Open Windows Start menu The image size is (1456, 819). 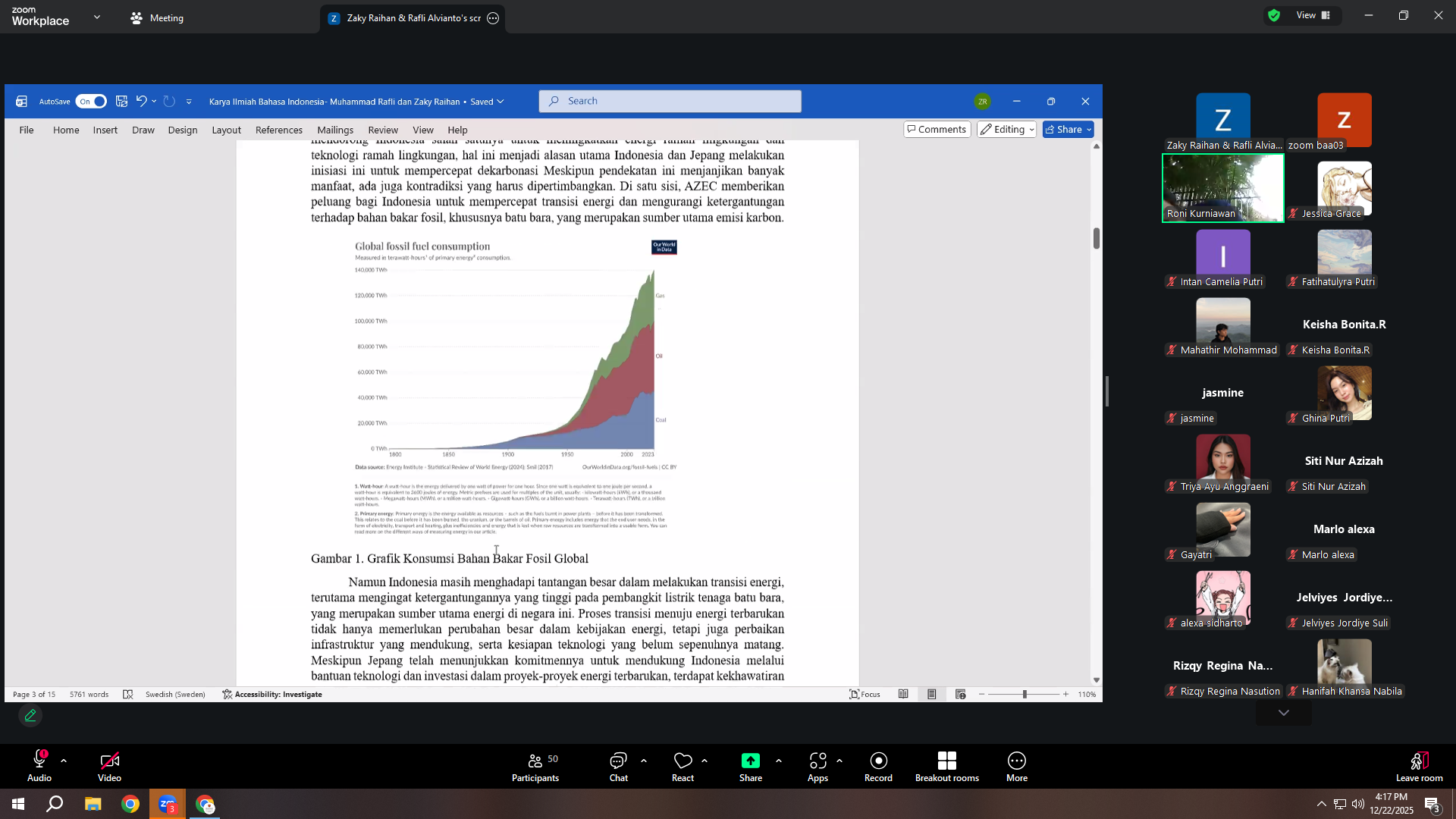[18, 804]
